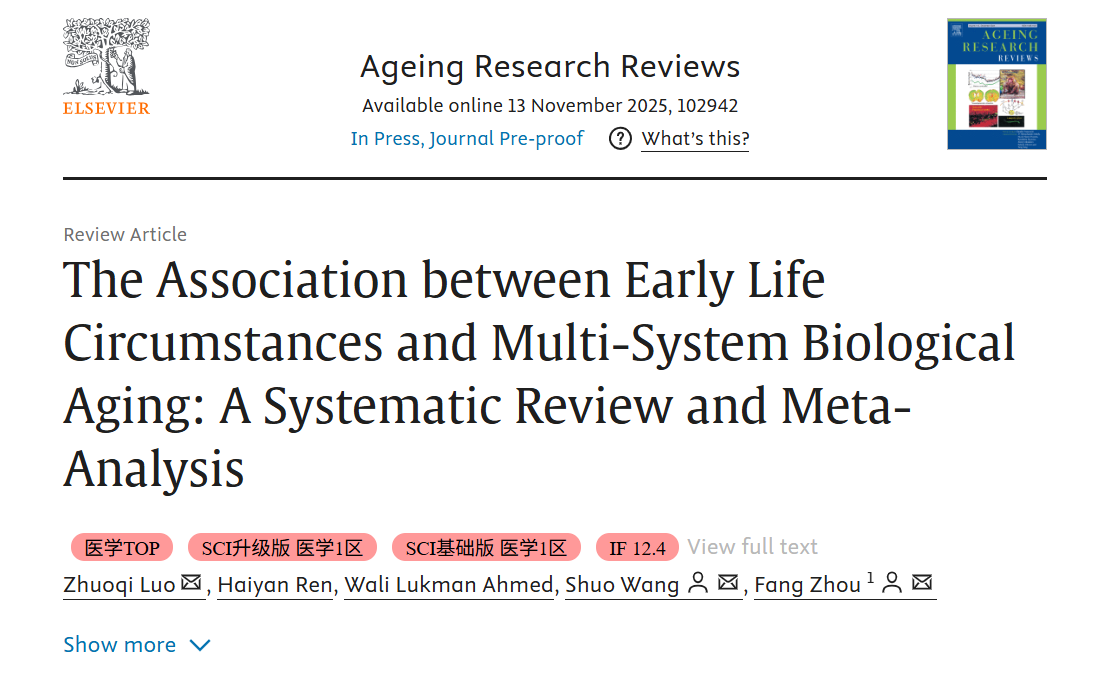Click person icon next to Shuo Wang
This screenshot has width=1095, height=680.
(x=699, y=583)
